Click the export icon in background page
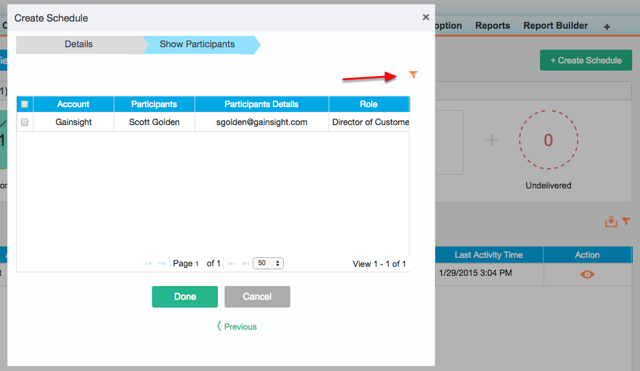This screenshot has width=640, height=371. click(611, 222)
